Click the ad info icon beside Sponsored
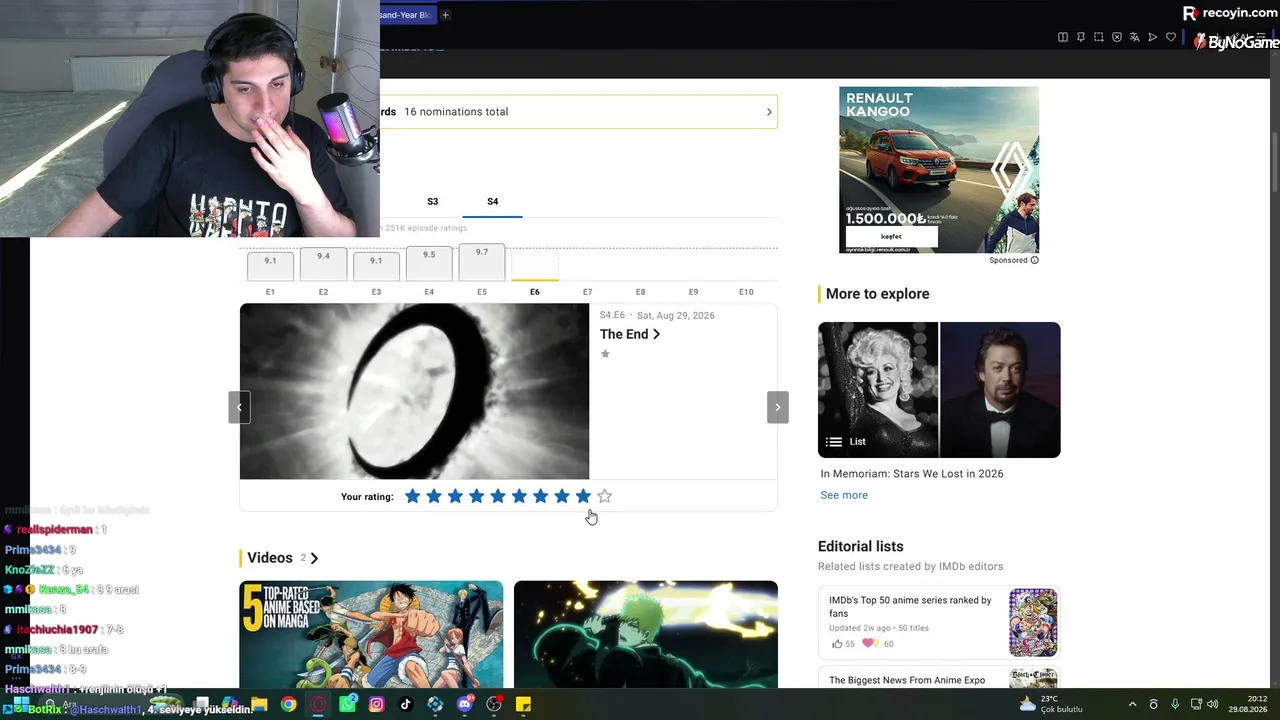1280x720 pixels. point(1034,260)
